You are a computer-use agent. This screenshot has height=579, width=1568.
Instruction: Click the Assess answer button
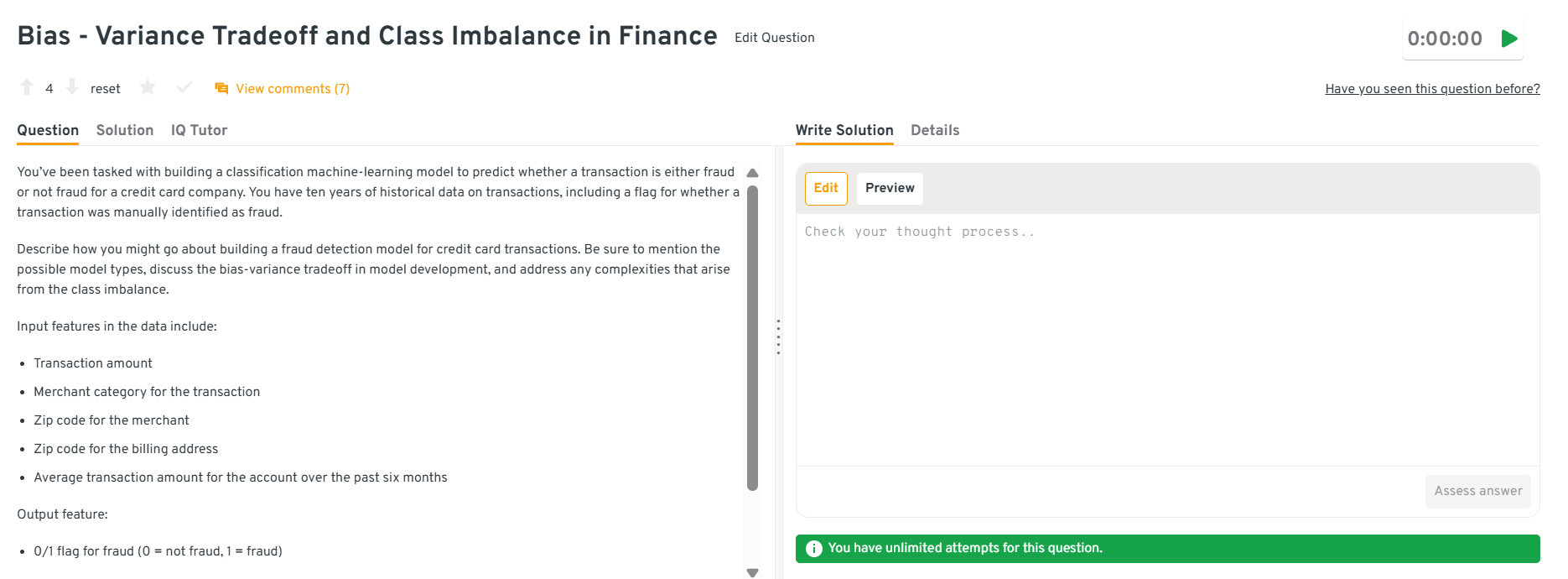pyautogui.click(x=1477, y=491)
